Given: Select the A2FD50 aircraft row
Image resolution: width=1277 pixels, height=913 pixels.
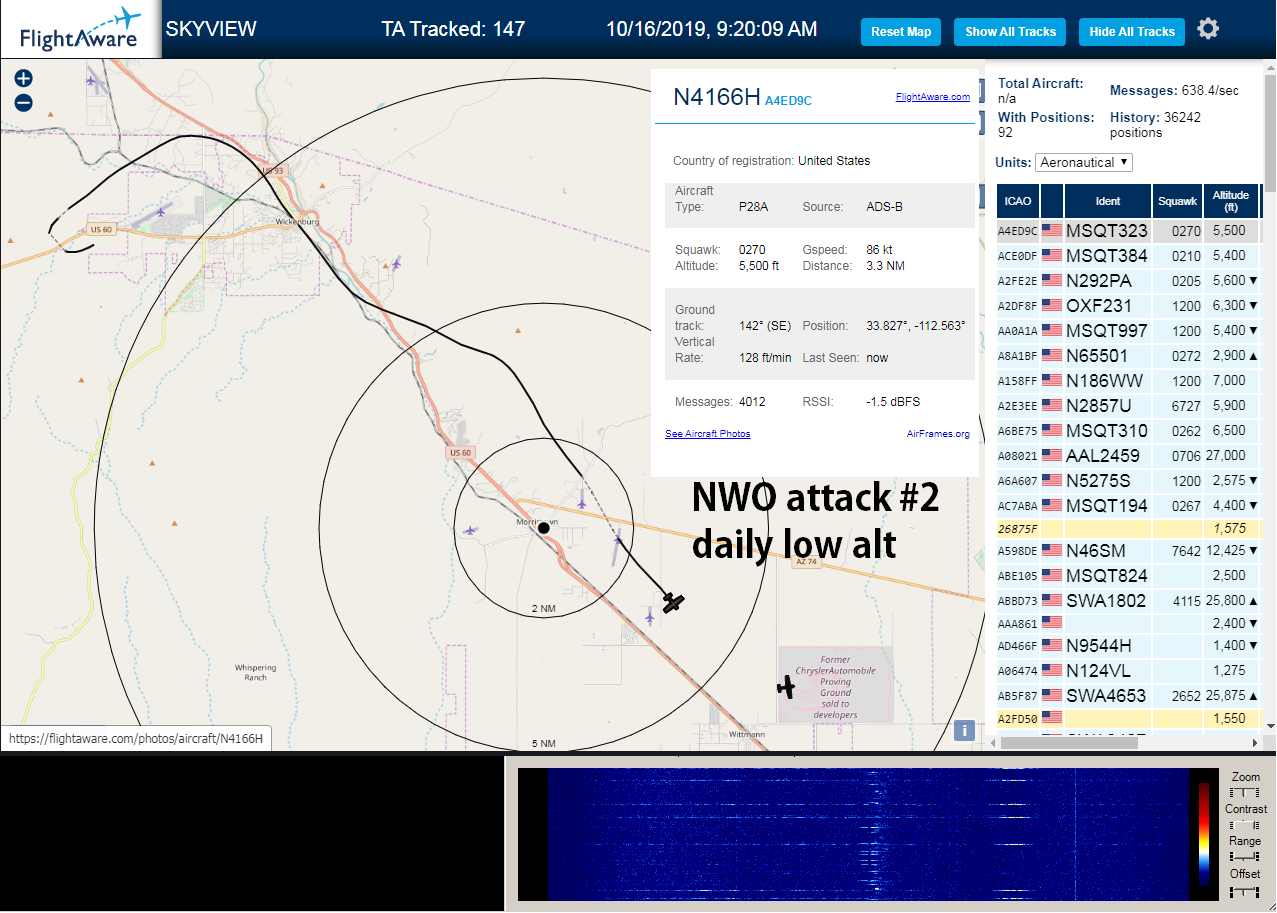Looking at the screenshot, I should click(x=1128, y=719).
